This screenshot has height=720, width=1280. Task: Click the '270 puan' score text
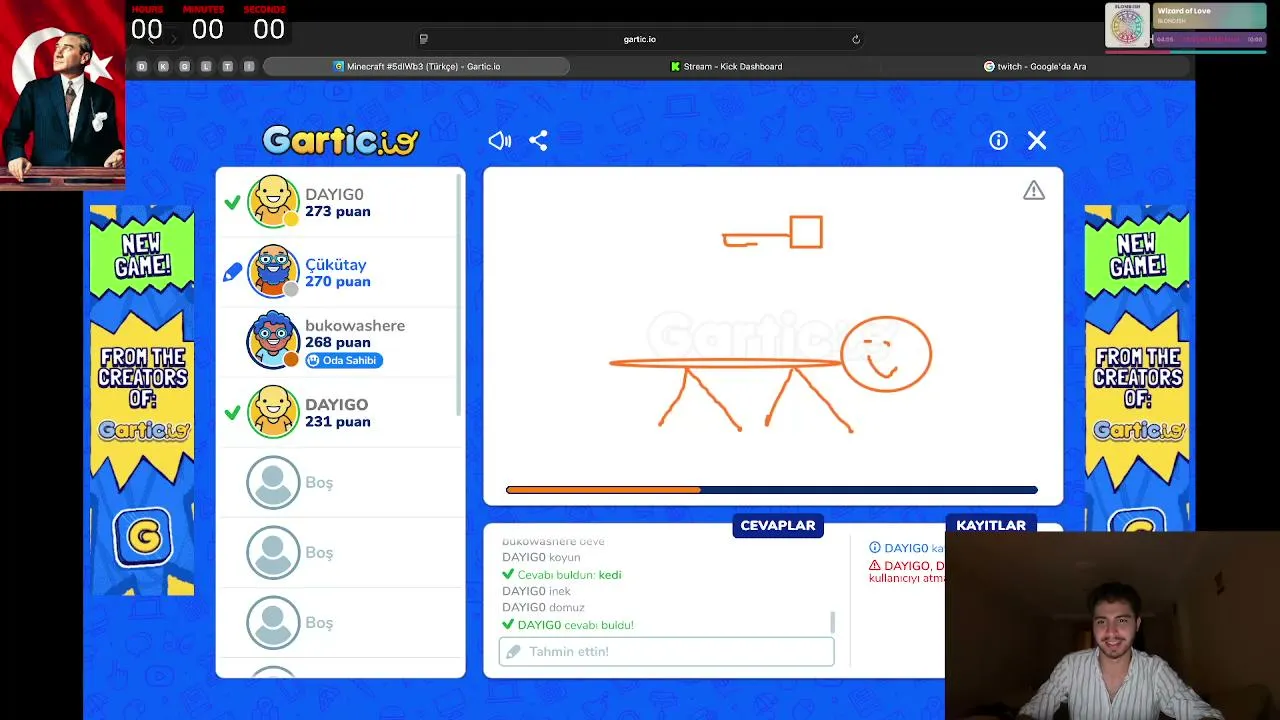point(338,282)
